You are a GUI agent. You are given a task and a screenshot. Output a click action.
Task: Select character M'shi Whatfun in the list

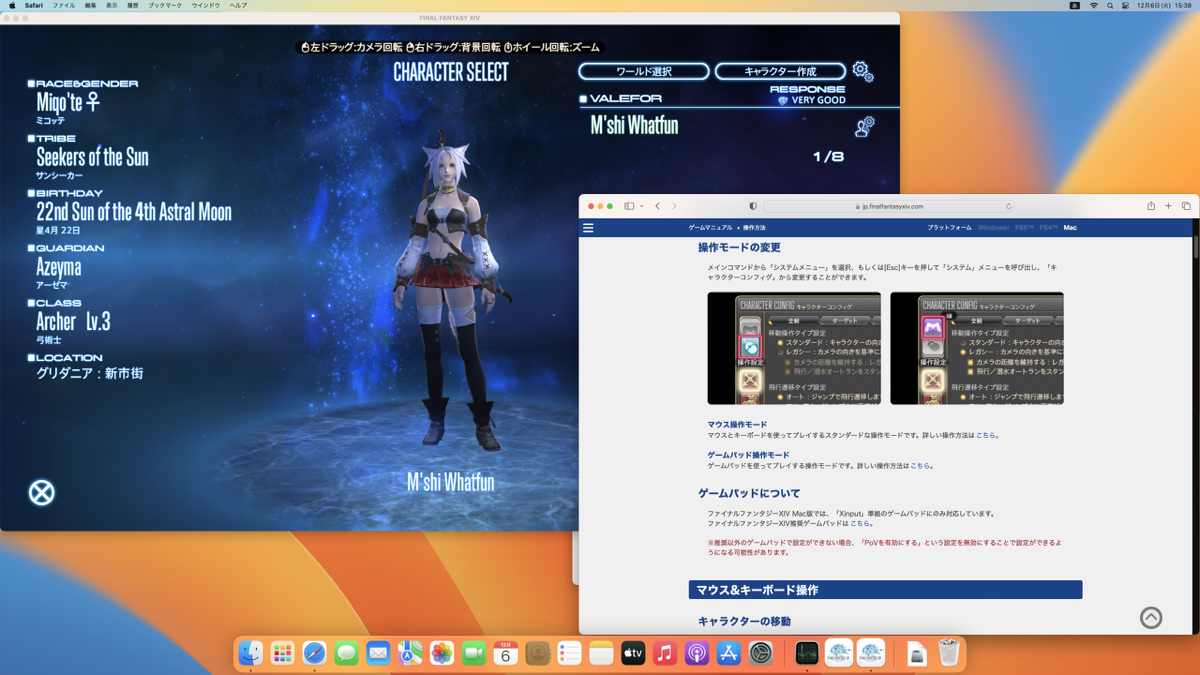tap(635, 126)
